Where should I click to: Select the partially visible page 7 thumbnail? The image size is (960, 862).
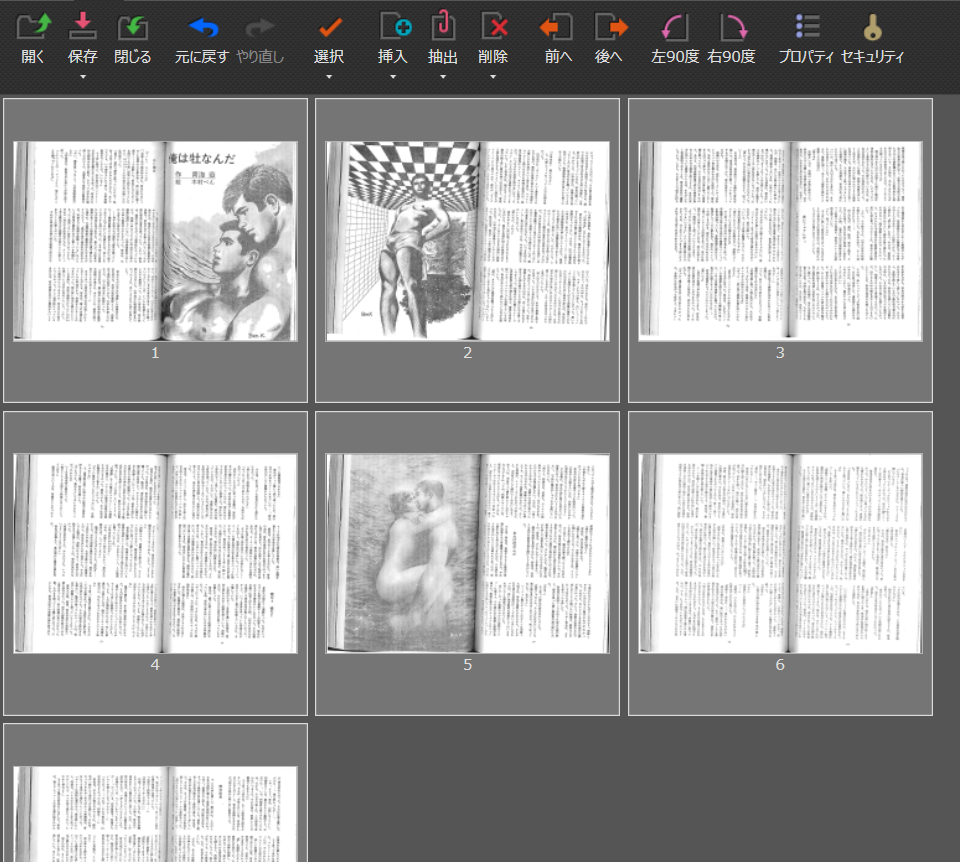tap(156, 814)
